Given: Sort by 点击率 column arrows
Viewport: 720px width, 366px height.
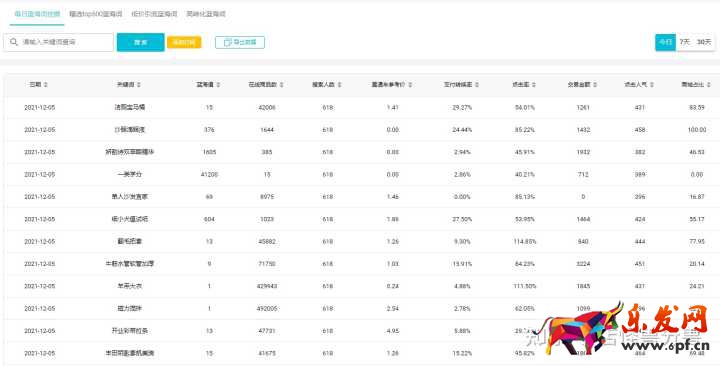Looking at the screenshot, I should [534, 85].
